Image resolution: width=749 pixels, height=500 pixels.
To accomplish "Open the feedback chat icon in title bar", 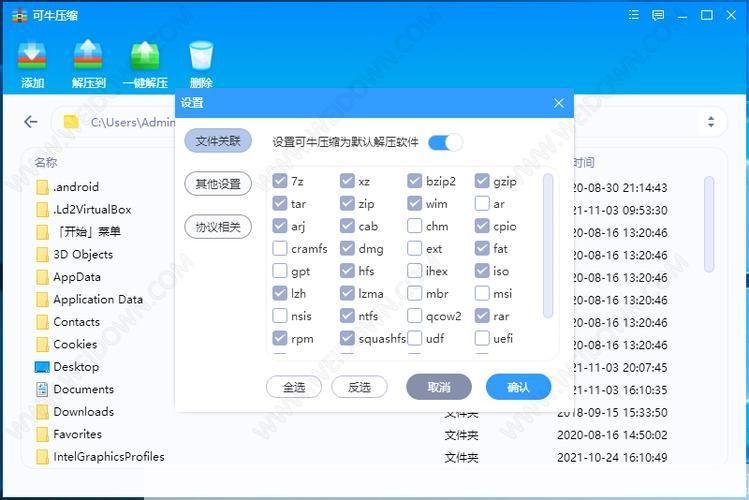I will (658, 15).
